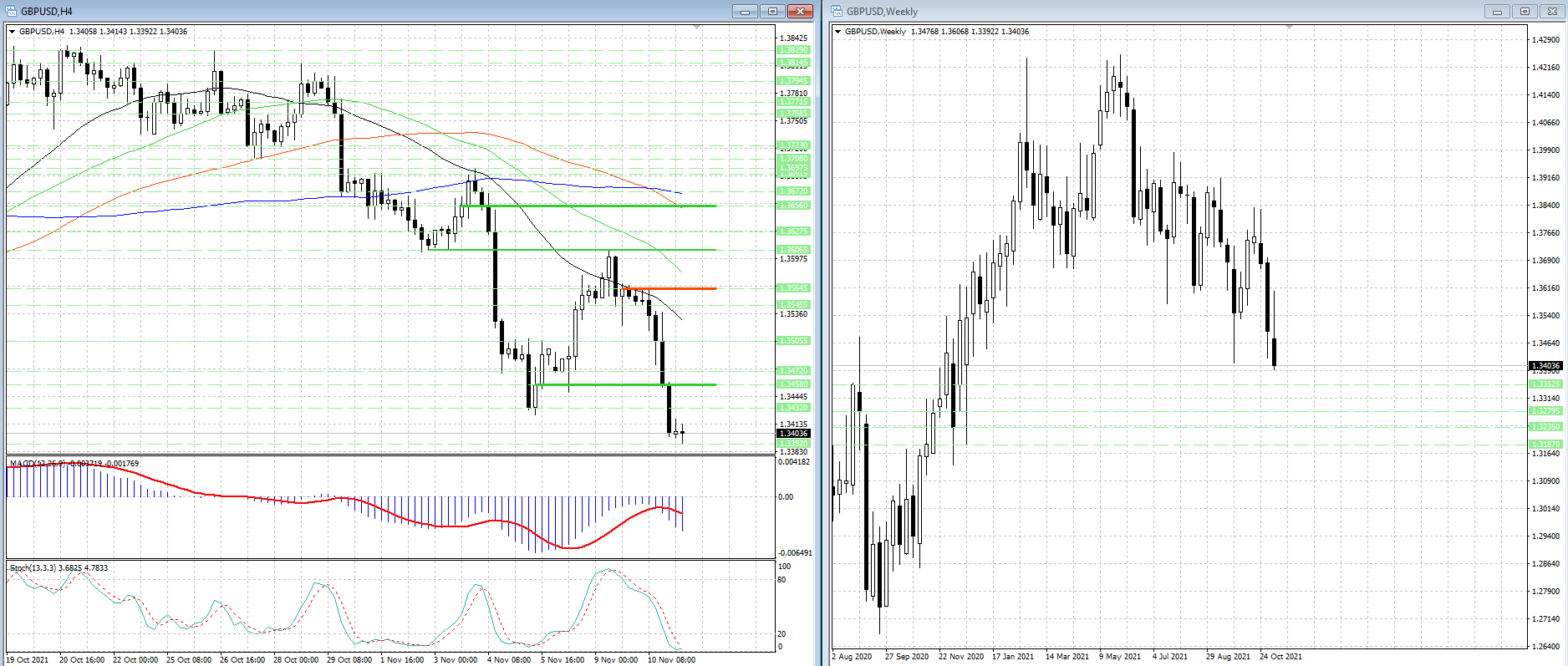Expand the GBPUSD,Weekly chart dropdown arrow

click(838, 32)
